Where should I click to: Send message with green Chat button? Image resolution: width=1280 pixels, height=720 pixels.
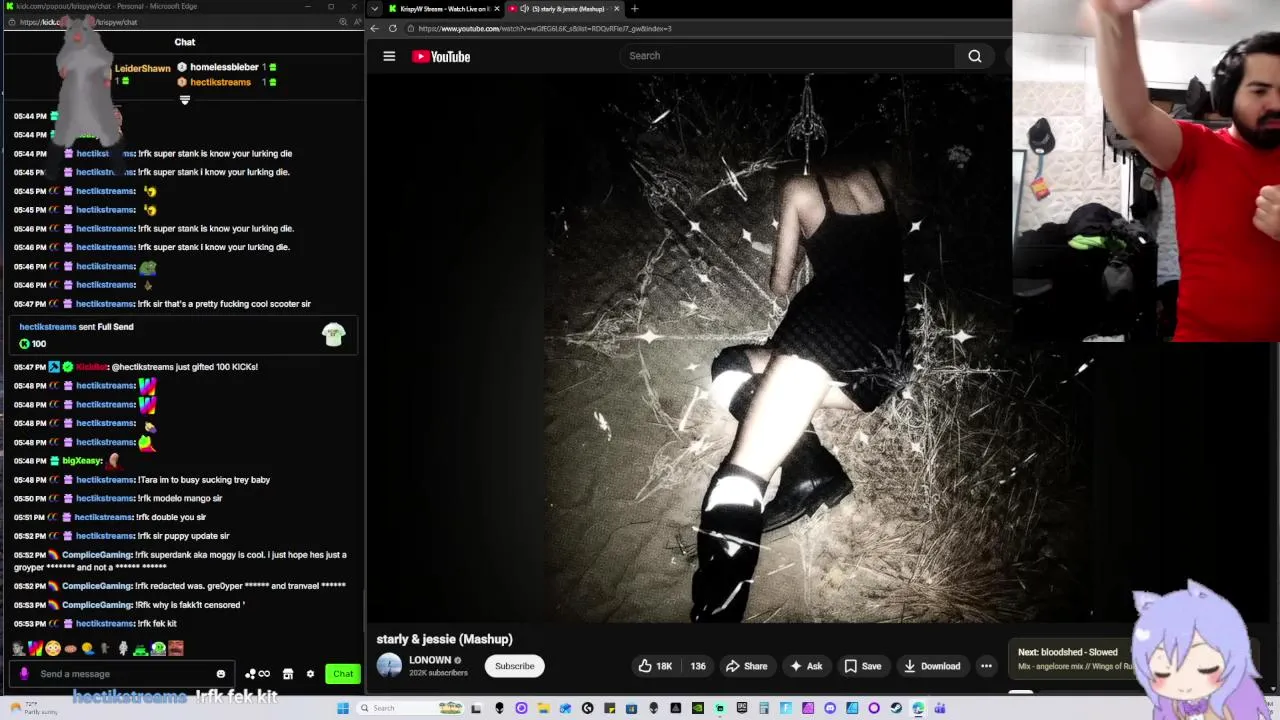click(x=343, y=674)
